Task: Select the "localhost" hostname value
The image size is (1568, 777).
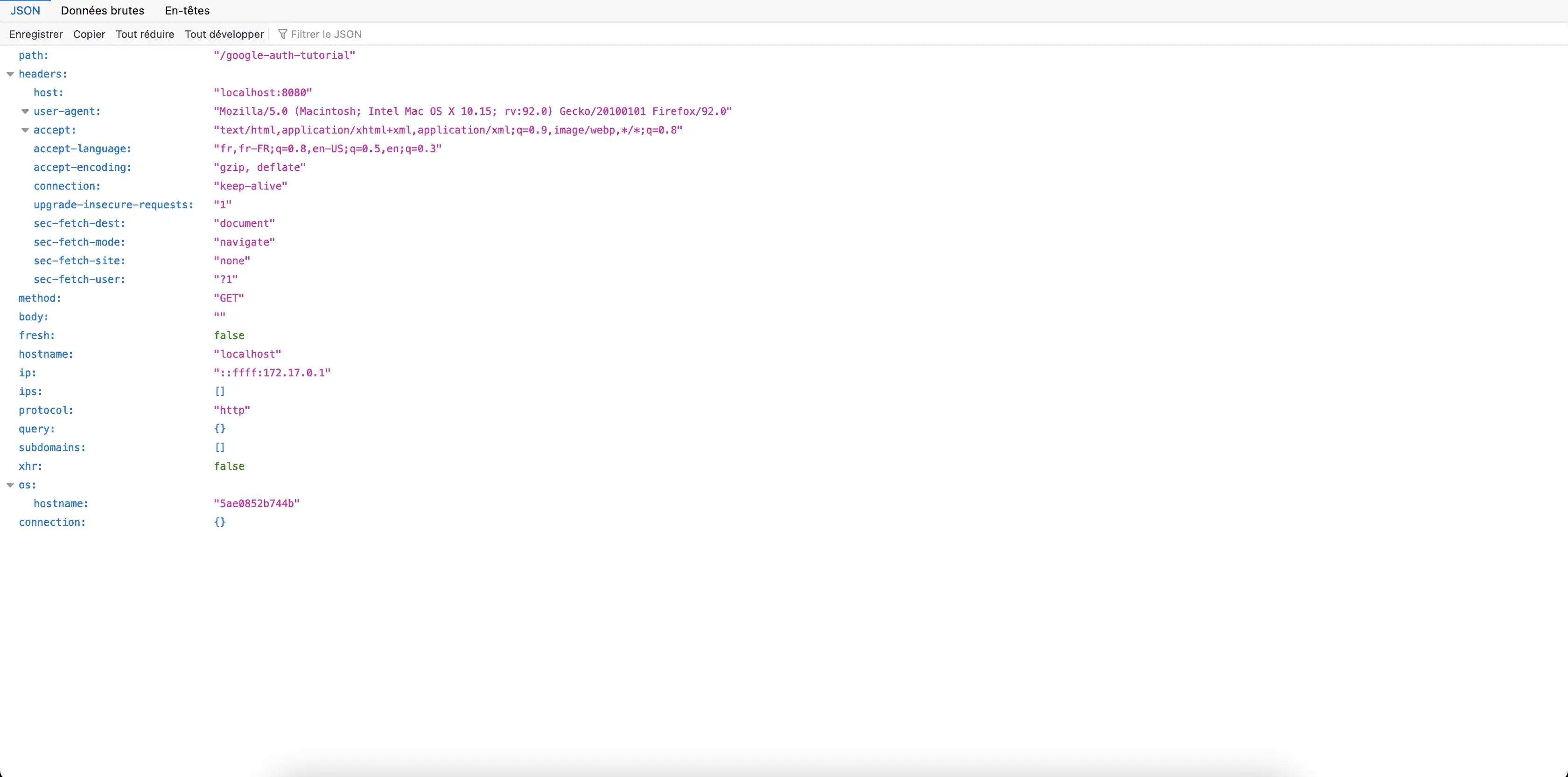Action: click(x=247, y=354)
